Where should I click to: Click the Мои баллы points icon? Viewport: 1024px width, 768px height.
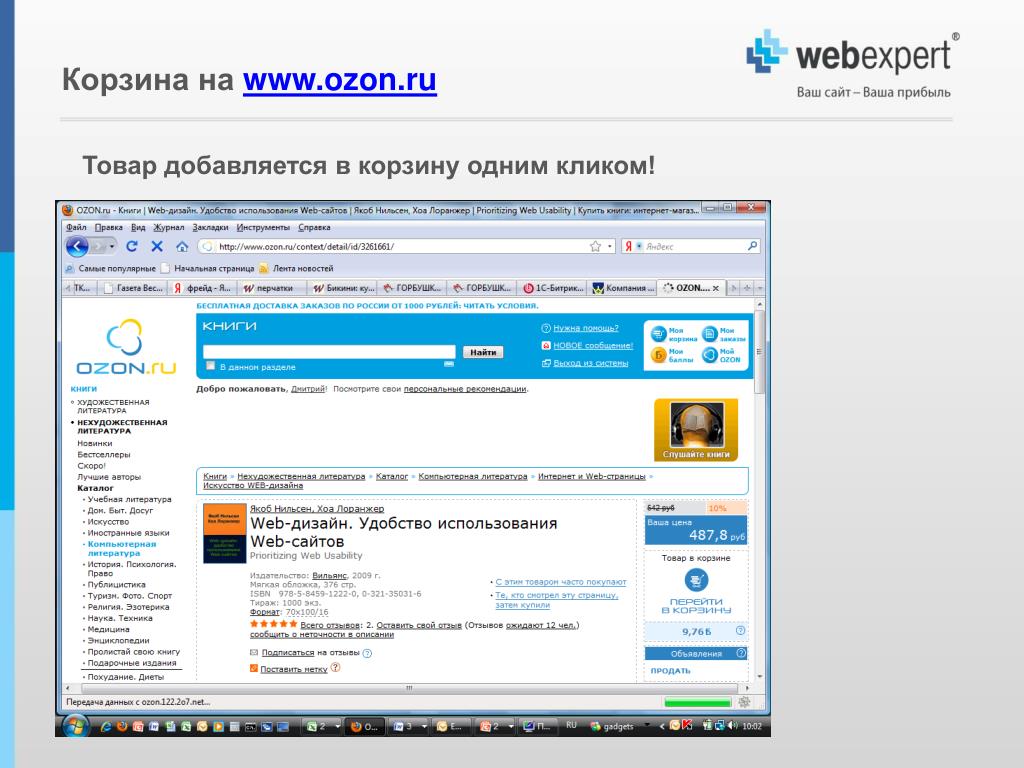[658, 355]
